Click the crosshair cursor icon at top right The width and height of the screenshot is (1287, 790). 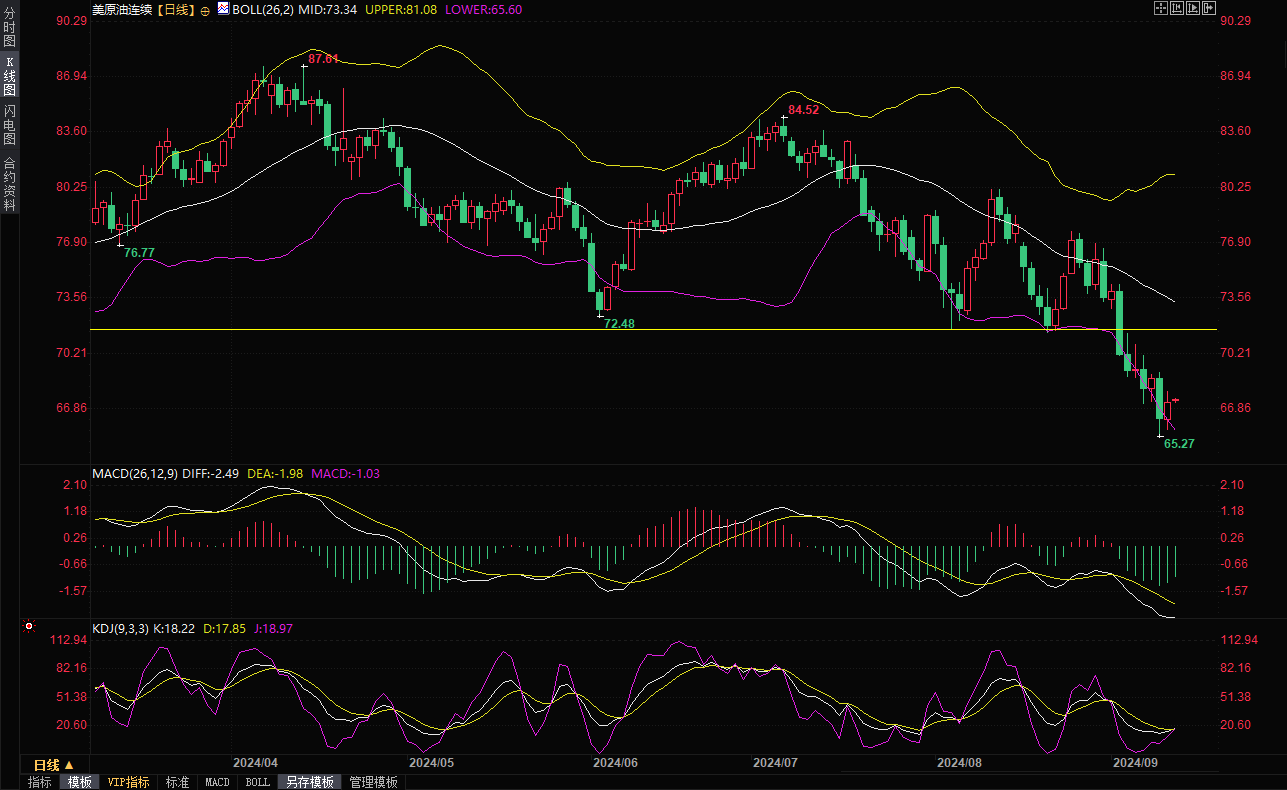[1160, 9]
